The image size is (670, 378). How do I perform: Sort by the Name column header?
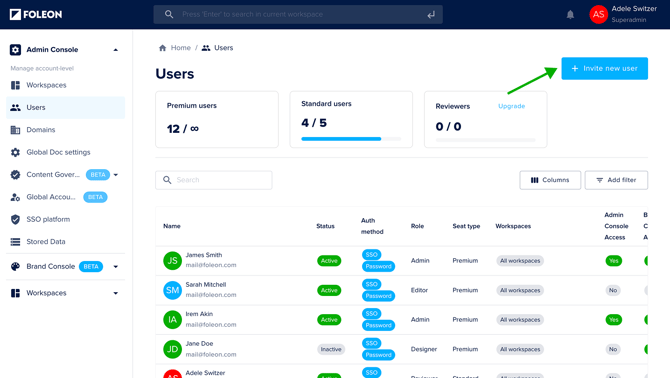(x=172, y=226)
